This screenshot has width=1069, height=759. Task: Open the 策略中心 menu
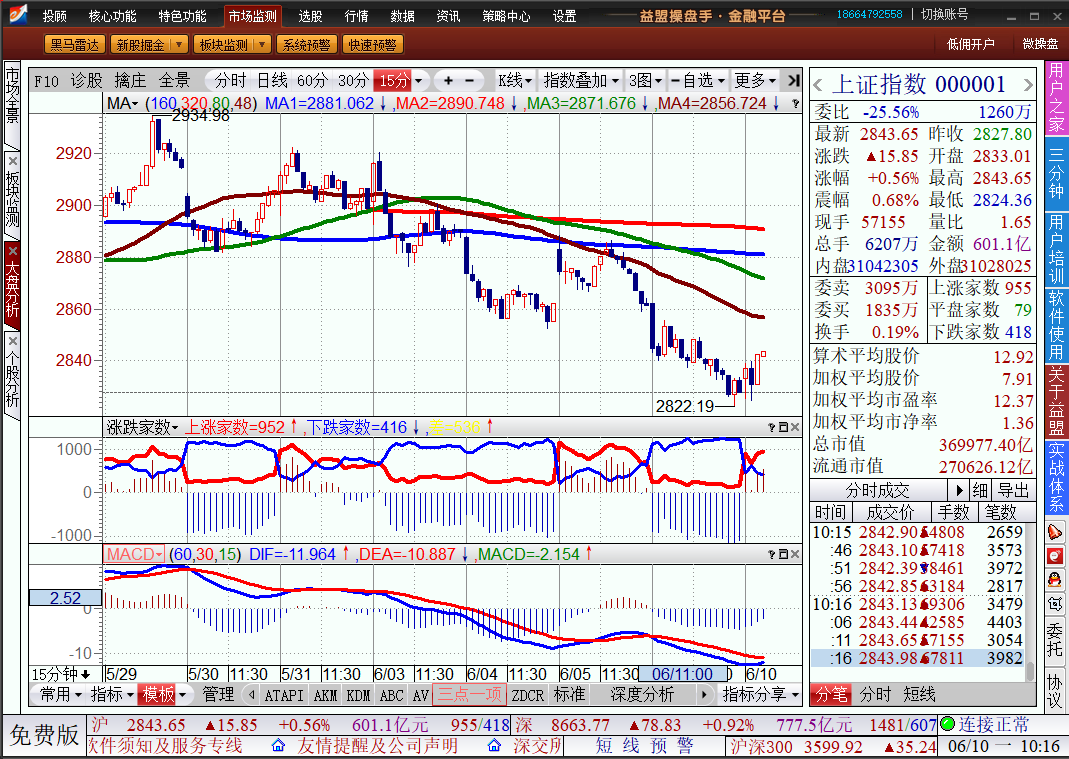tap(506, 16)
